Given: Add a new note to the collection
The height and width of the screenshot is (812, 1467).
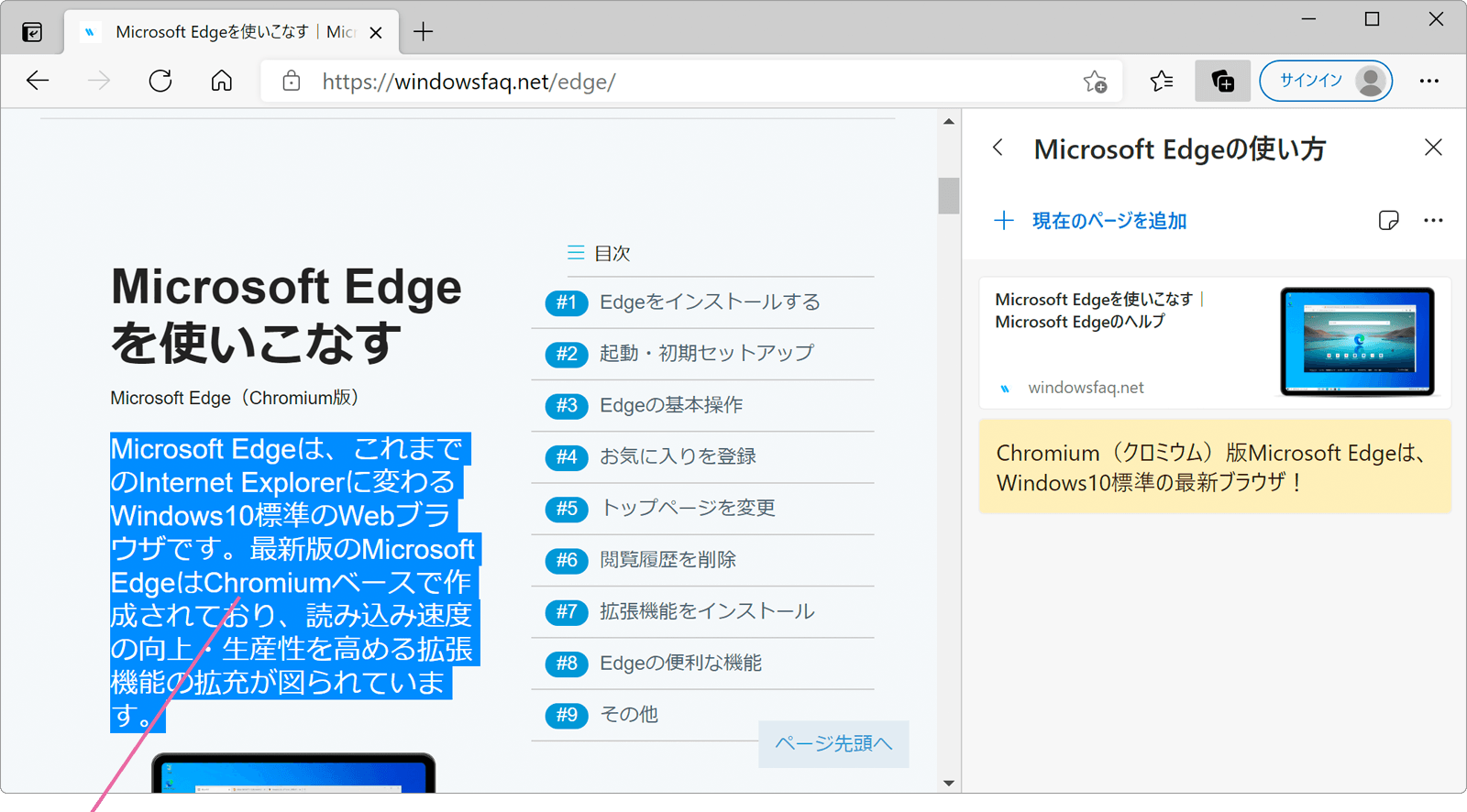Looking at the screenshot, I should tap(1388, 220).
